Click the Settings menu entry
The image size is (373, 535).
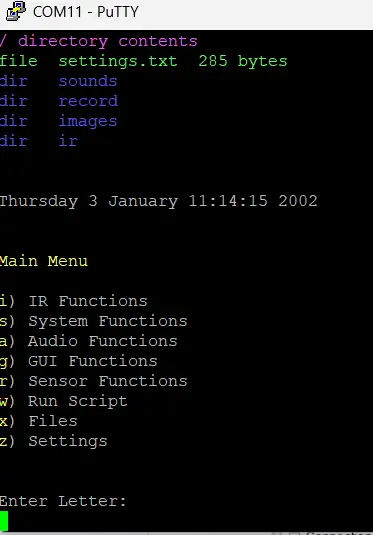click(54, 442)
